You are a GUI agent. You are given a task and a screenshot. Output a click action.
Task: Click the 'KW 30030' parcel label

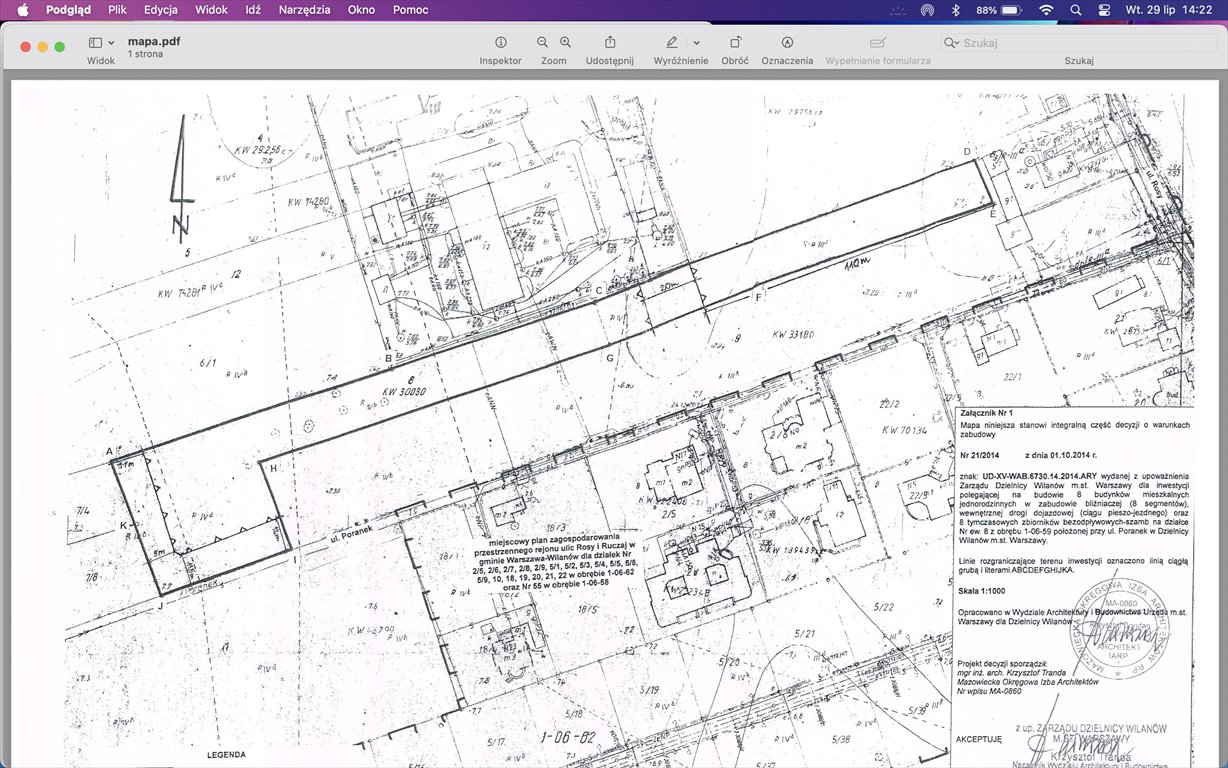(x=403, y=393)
